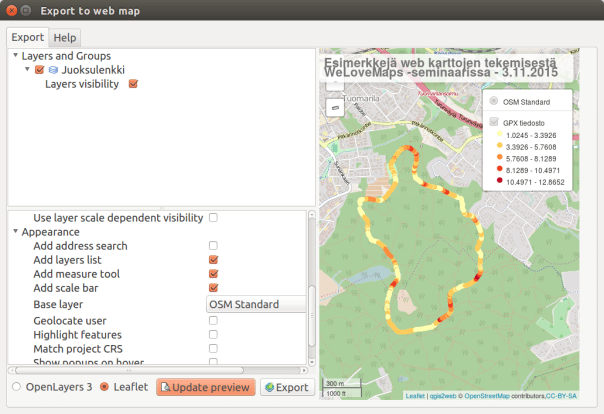
Task: Toggle the Layers visibility checkbox
Action: [133, 84]
